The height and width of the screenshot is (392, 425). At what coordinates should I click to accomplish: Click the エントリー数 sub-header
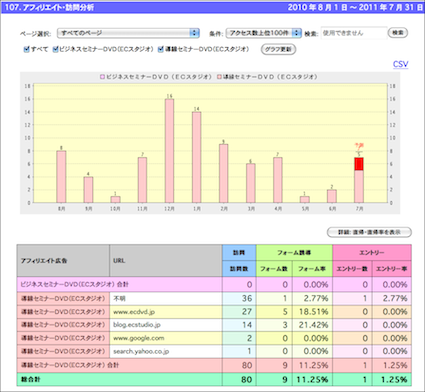click(x=352, y=269)
